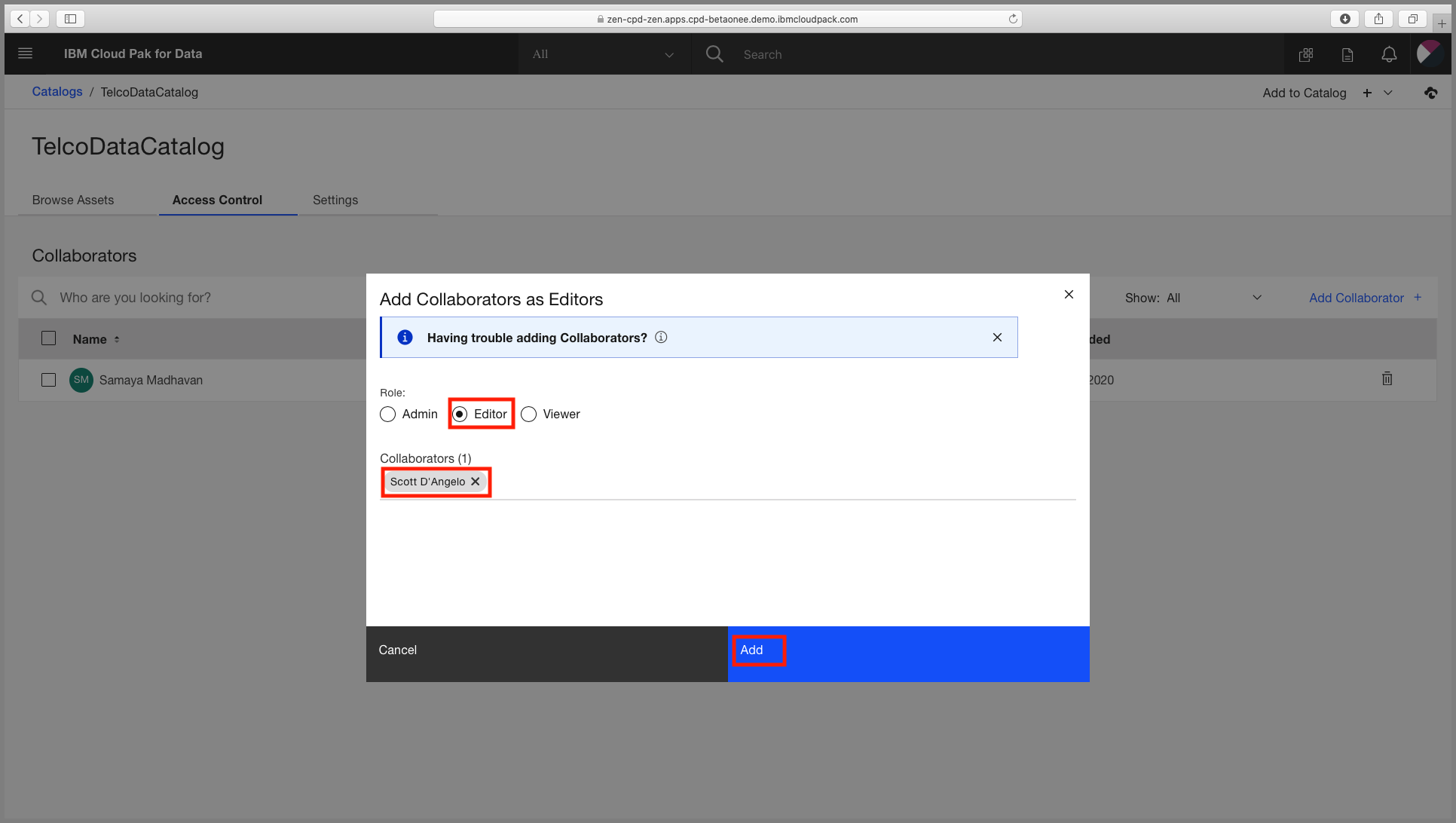Click the Add button to confirm collaborators

tap(758, 650)
